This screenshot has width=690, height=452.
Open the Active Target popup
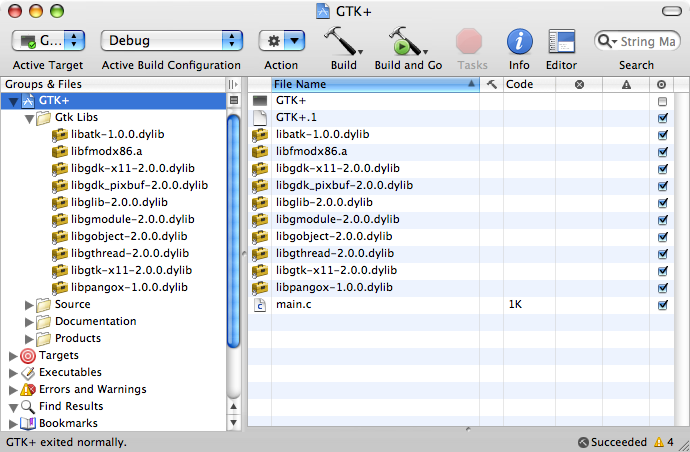coord(49,41)
